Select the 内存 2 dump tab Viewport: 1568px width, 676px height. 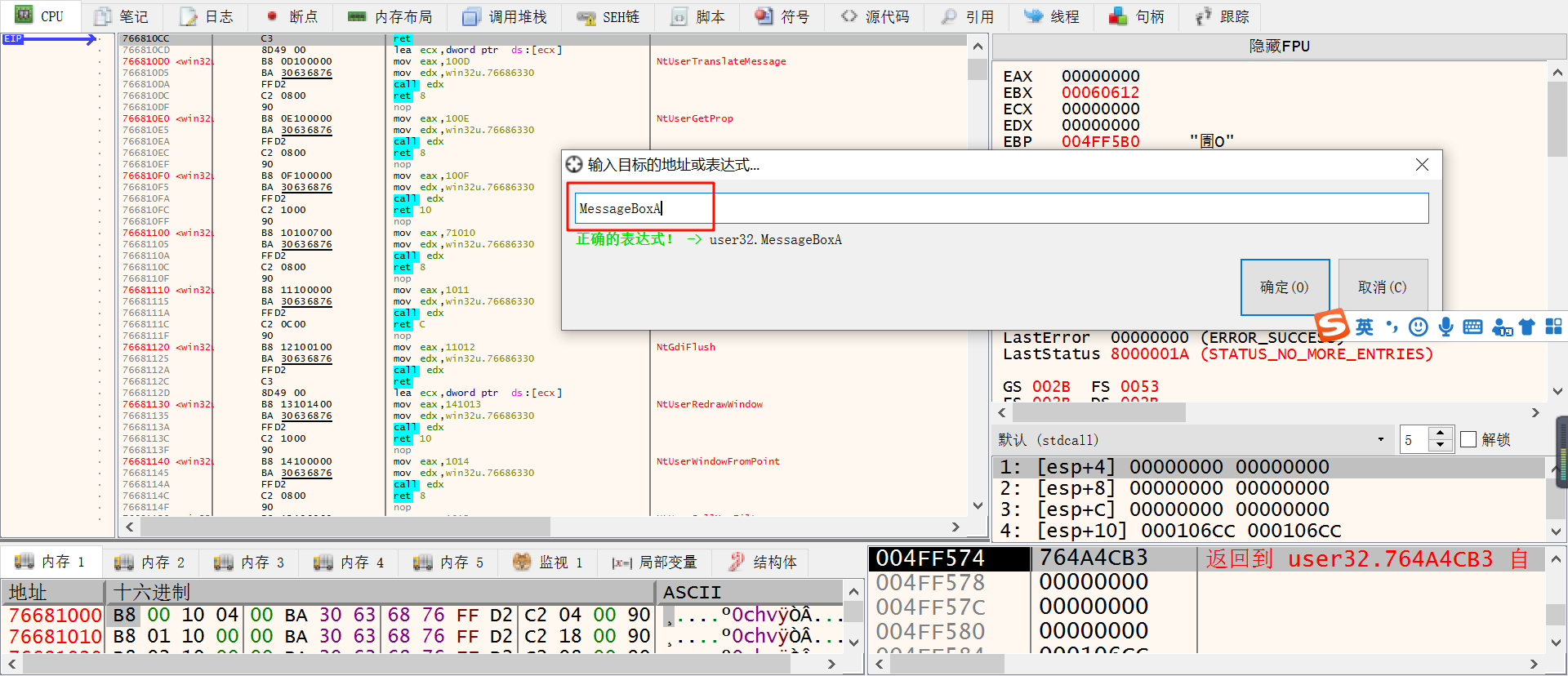coord(150,563)
